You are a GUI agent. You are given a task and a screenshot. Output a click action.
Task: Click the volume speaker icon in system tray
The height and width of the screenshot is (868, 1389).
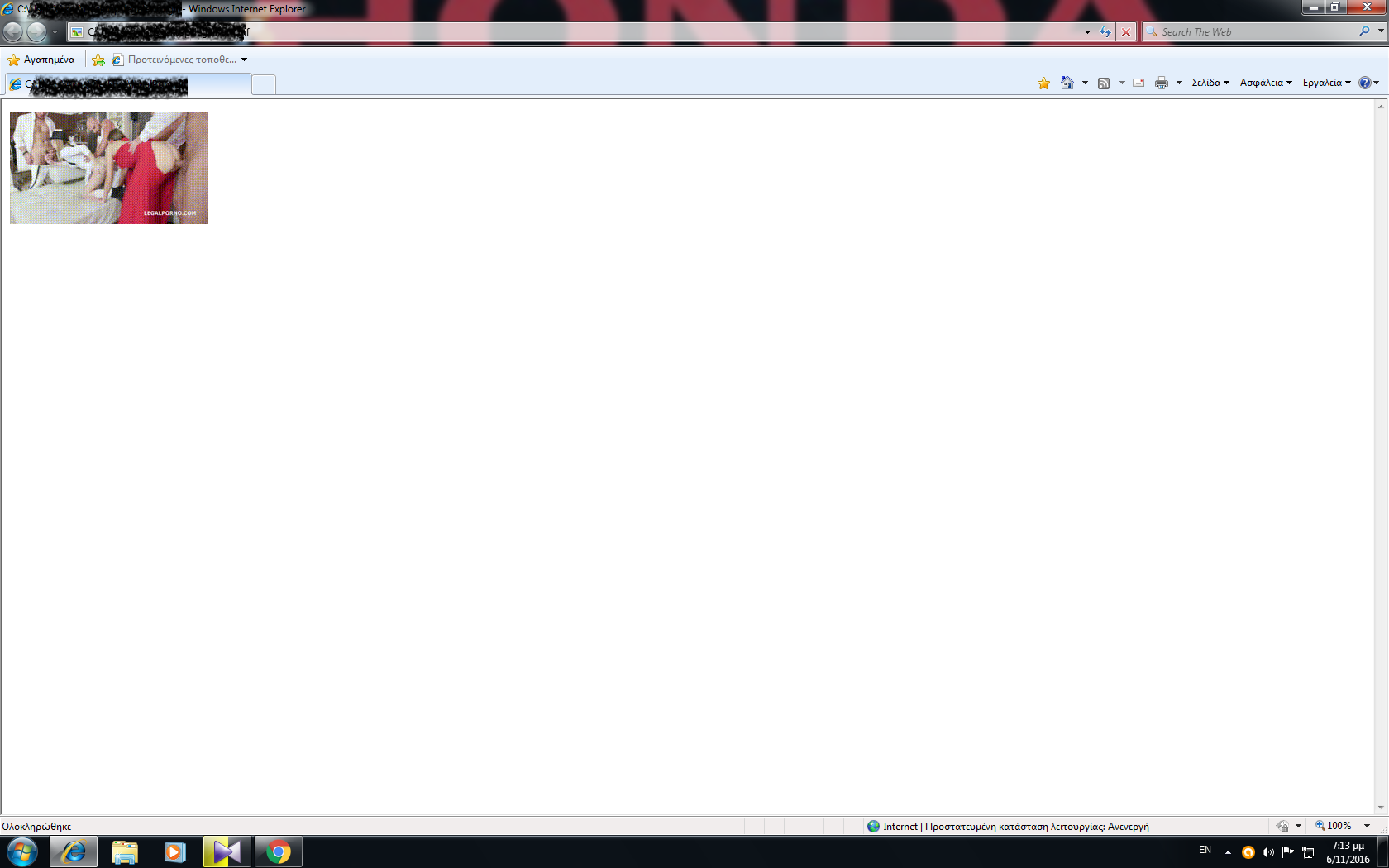pos(1267,851)
